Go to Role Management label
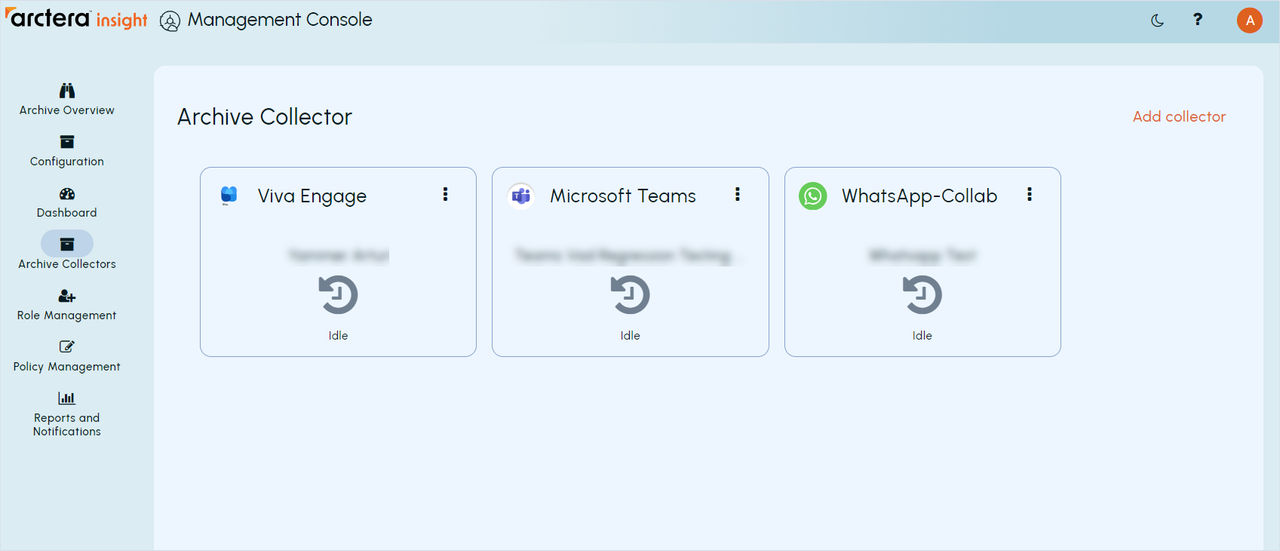The image size is (1280, 551). point(67,315)
